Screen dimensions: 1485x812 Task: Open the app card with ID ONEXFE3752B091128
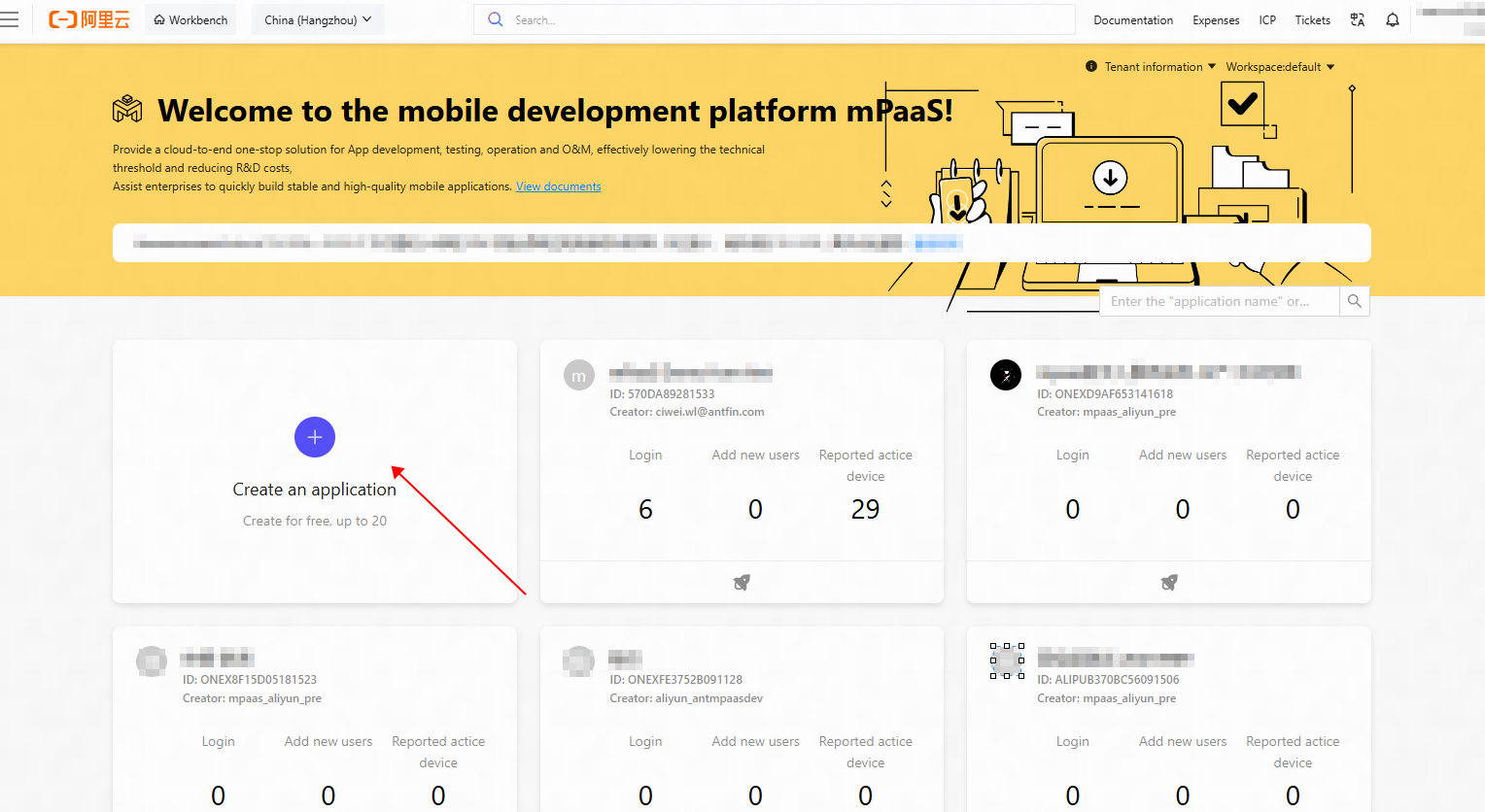[x=742, y=719]
